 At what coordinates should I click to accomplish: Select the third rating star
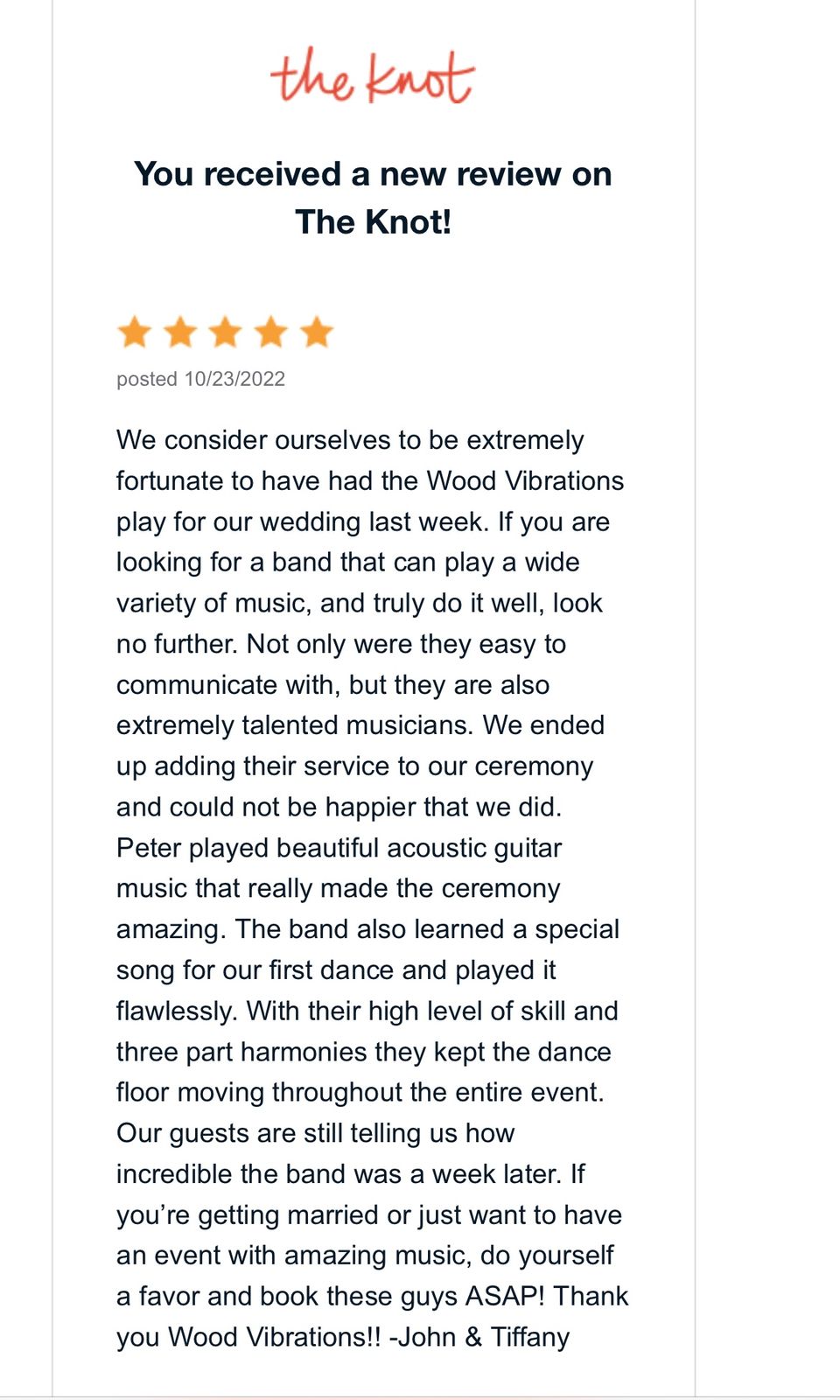point(226,332)
